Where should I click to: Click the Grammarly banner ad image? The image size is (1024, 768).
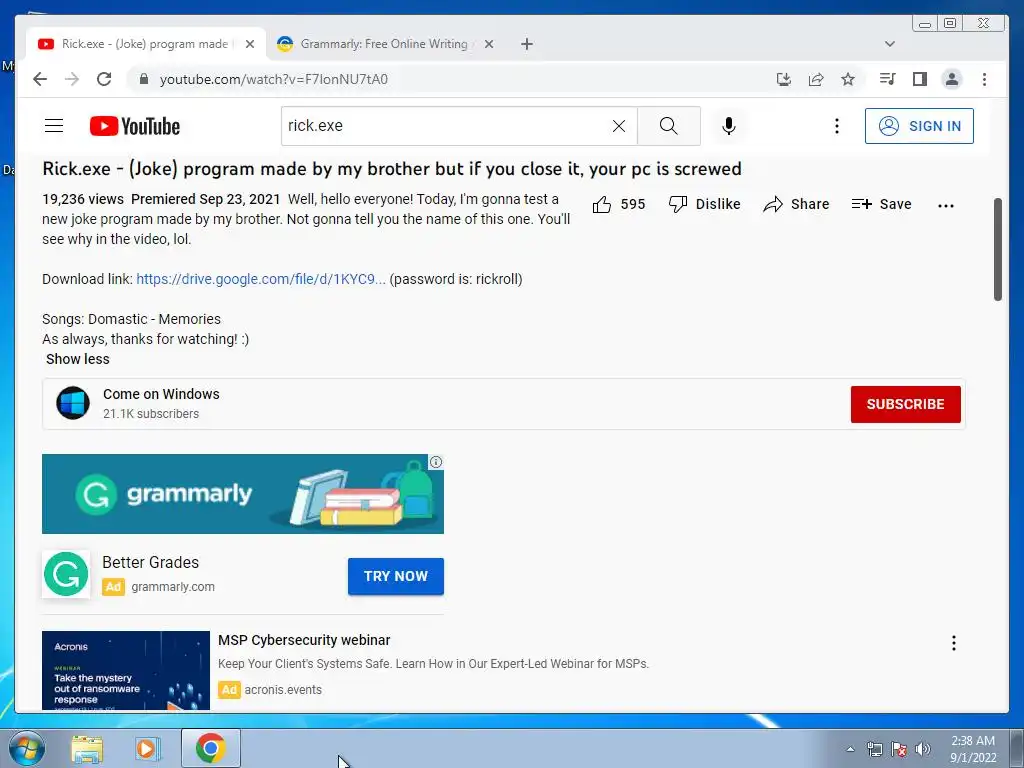242,494
